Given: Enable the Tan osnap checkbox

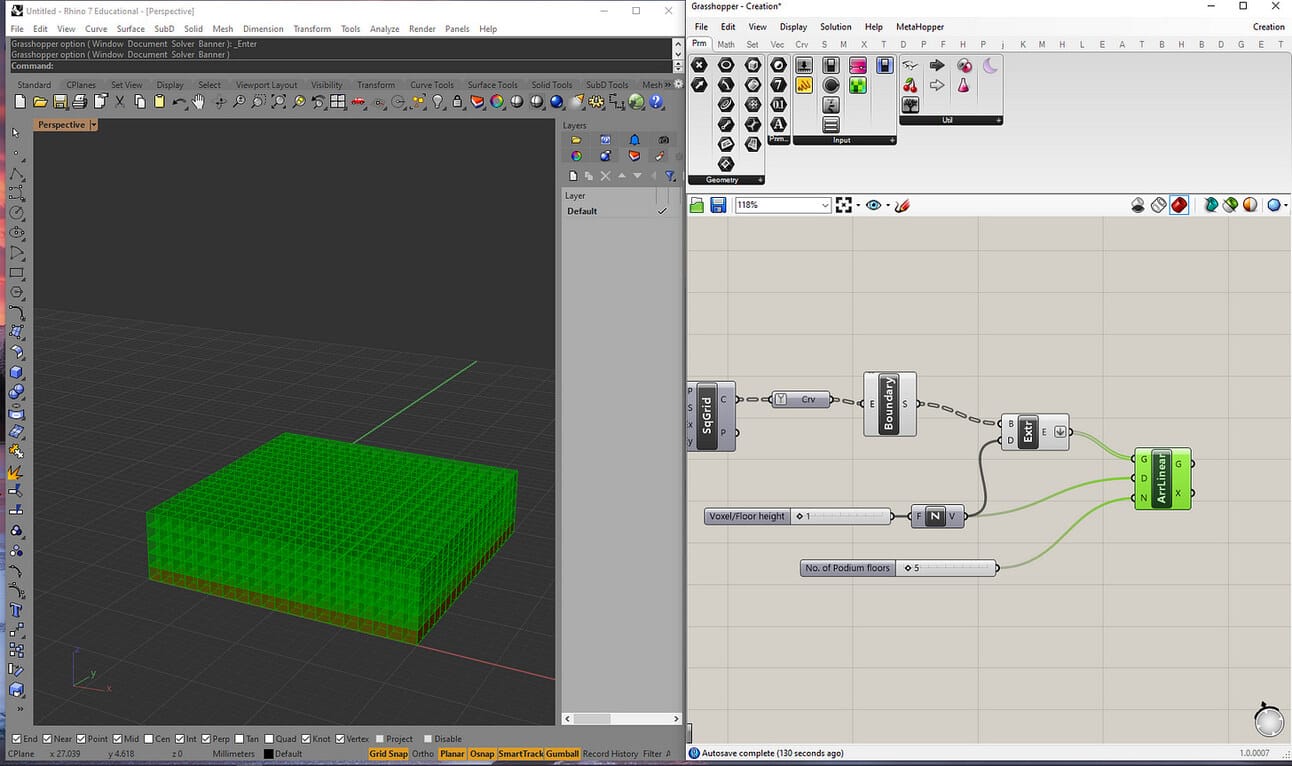Looking at the screenshot, I should pos(238,739).
